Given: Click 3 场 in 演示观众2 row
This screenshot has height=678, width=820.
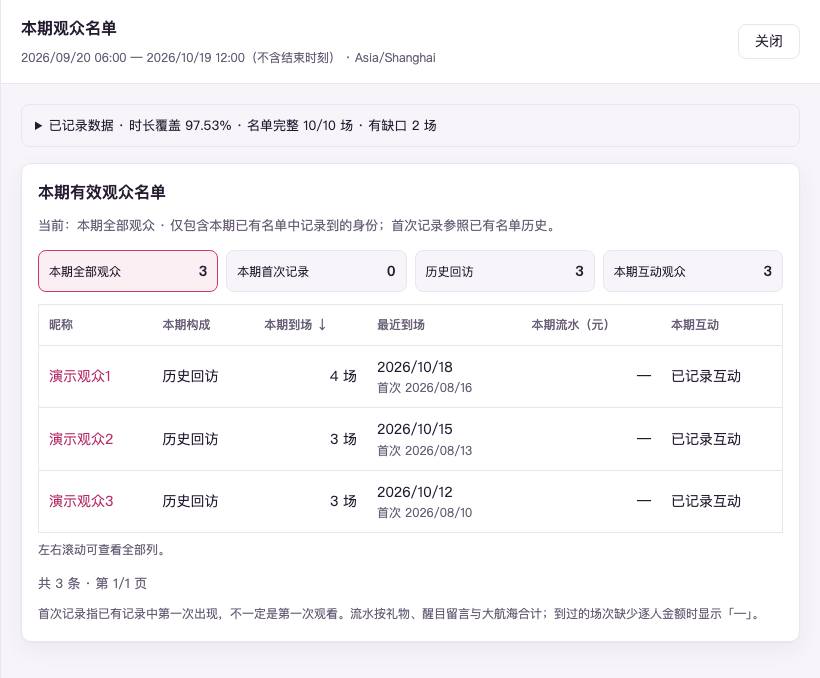Looking at the screenshot, I should pos(343,439).
